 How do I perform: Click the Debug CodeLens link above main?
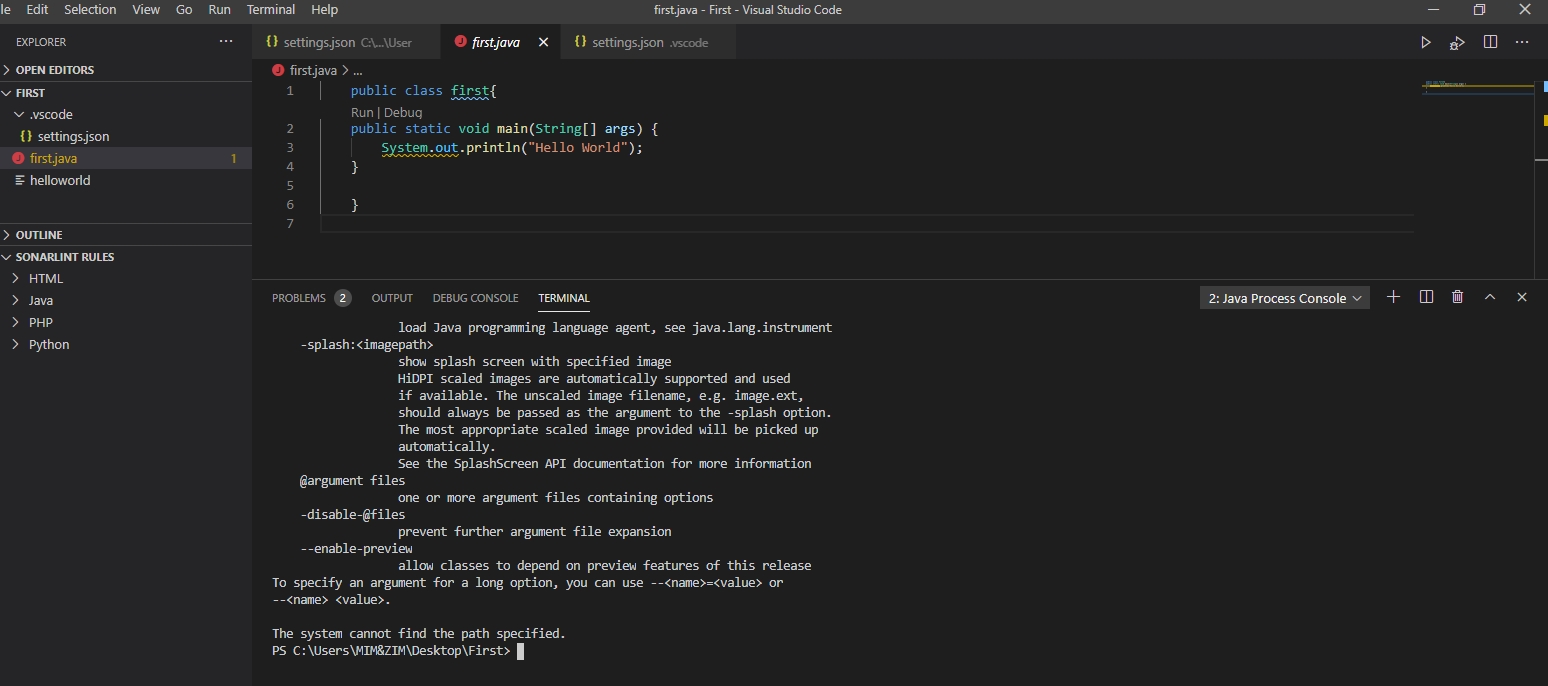click(x=403, y=113)
